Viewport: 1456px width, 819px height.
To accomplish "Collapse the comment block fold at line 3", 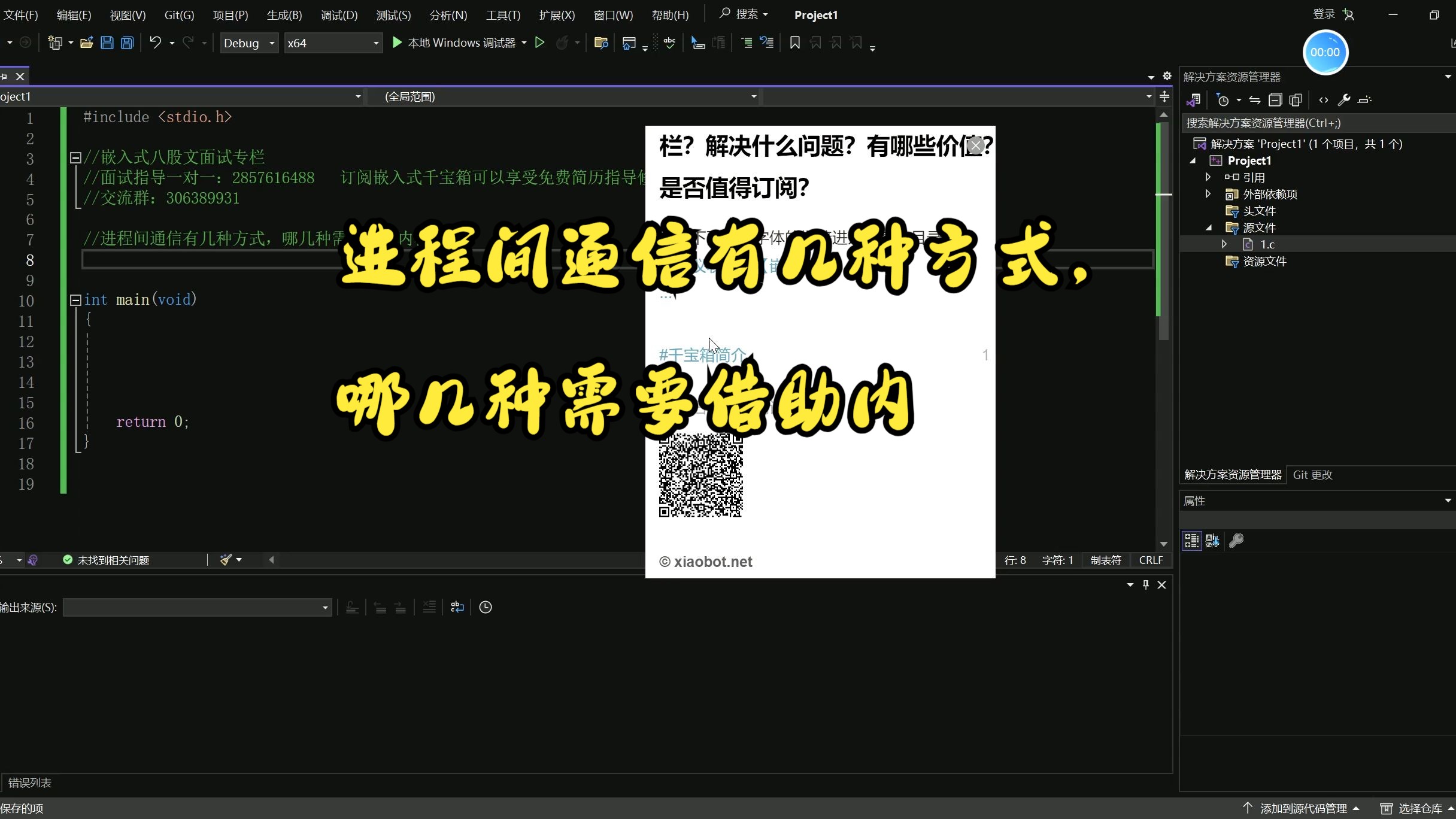I will 75,157.
